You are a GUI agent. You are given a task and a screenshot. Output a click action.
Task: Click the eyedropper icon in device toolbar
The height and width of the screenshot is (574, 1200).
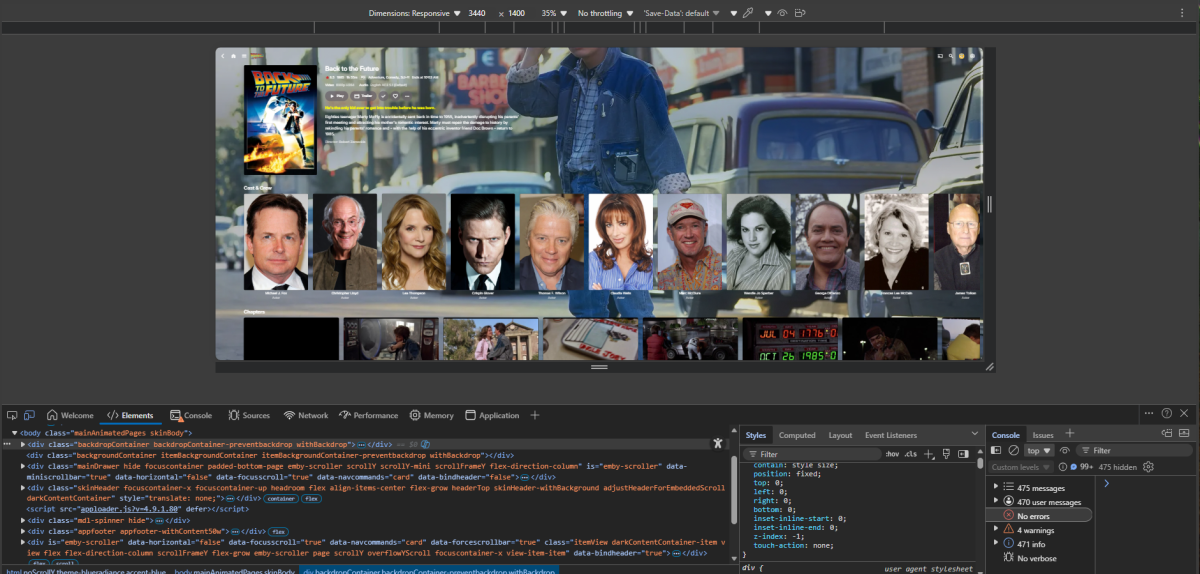tap(747, 14)
